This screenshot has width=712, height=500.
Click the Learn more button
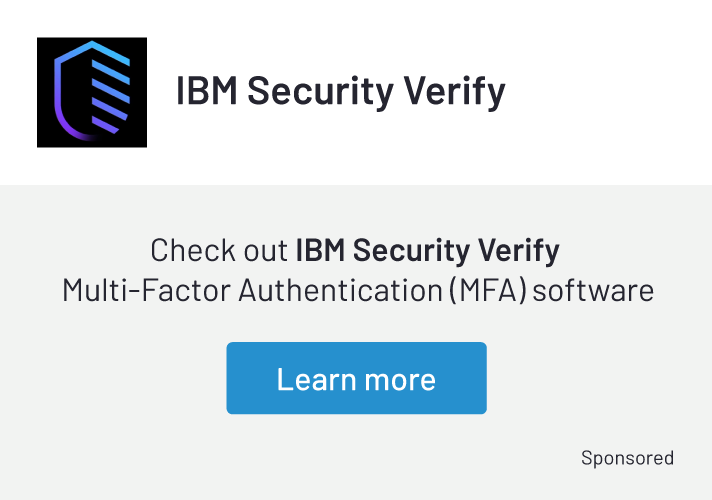[x=356, y=378]
